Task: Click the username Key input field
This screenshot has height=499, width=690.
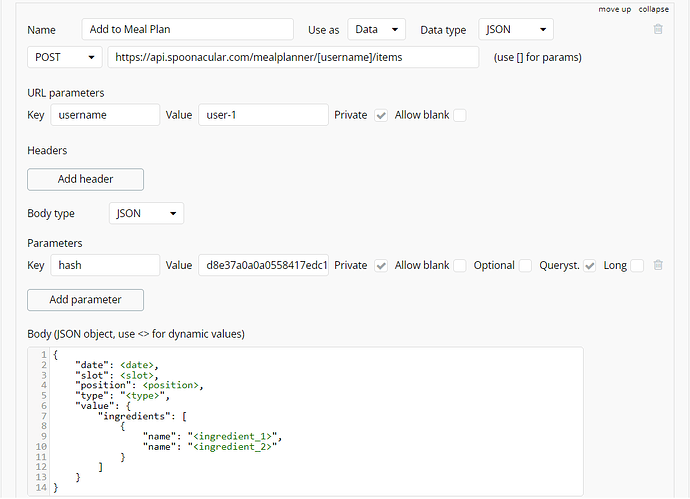Action: tap(105, 115)
